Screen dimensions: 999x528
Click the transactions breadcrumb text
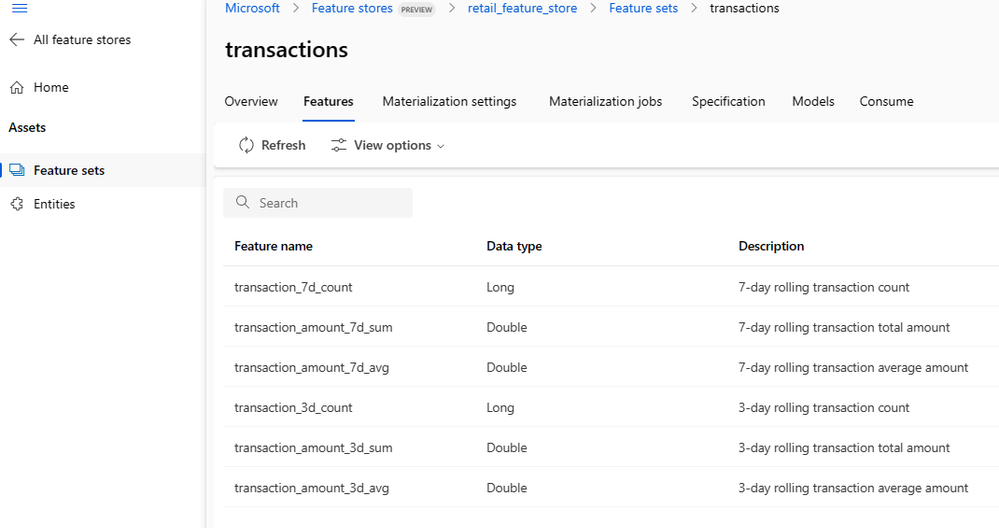(x=744, y=8)
